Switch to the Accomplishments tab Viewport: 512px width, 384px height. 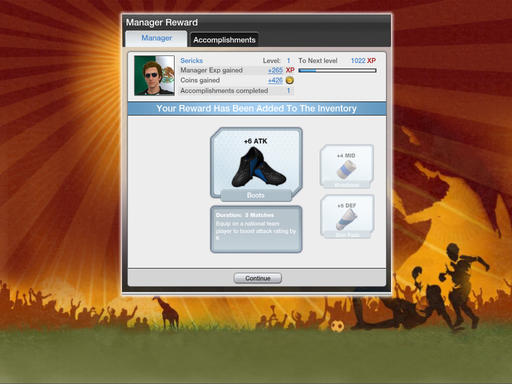(x=224, y=40)
